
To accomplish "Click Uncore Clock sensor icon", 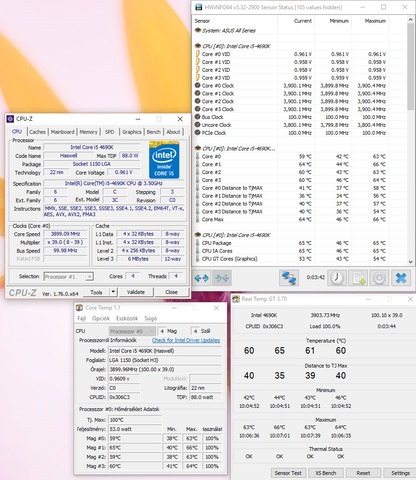I will coord(198,125).
